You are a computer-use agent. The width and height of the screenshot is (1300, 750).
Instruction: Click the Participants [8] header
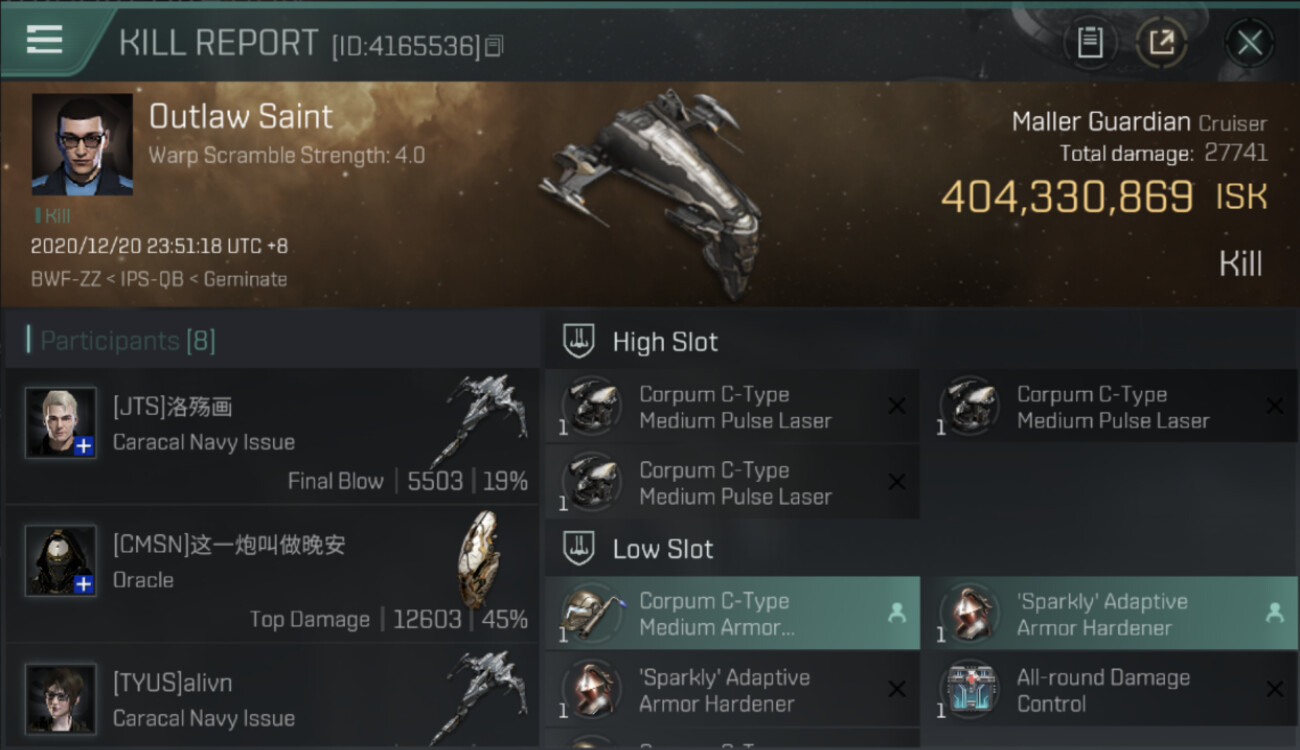pos(127,341)
